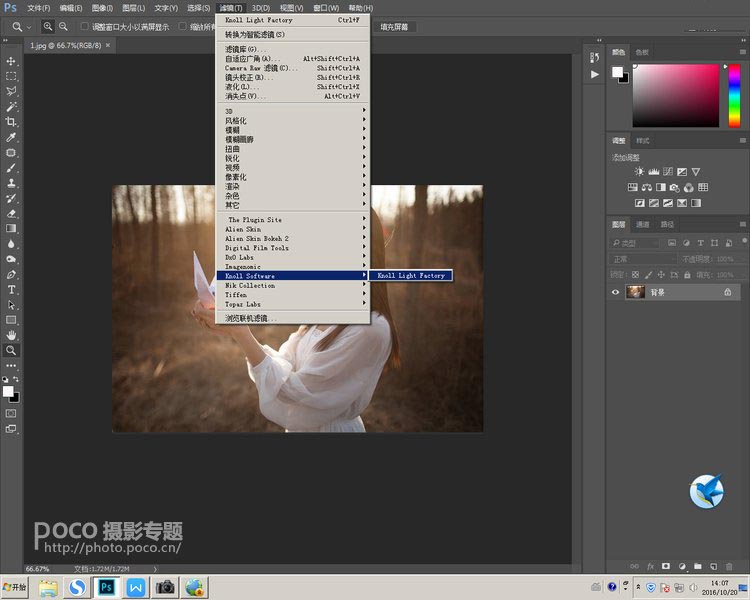Image resolution: width=750 pixels, height=600 pixels.
Task: Click the 背景 layer thumbnail
Action: [636, 292]
